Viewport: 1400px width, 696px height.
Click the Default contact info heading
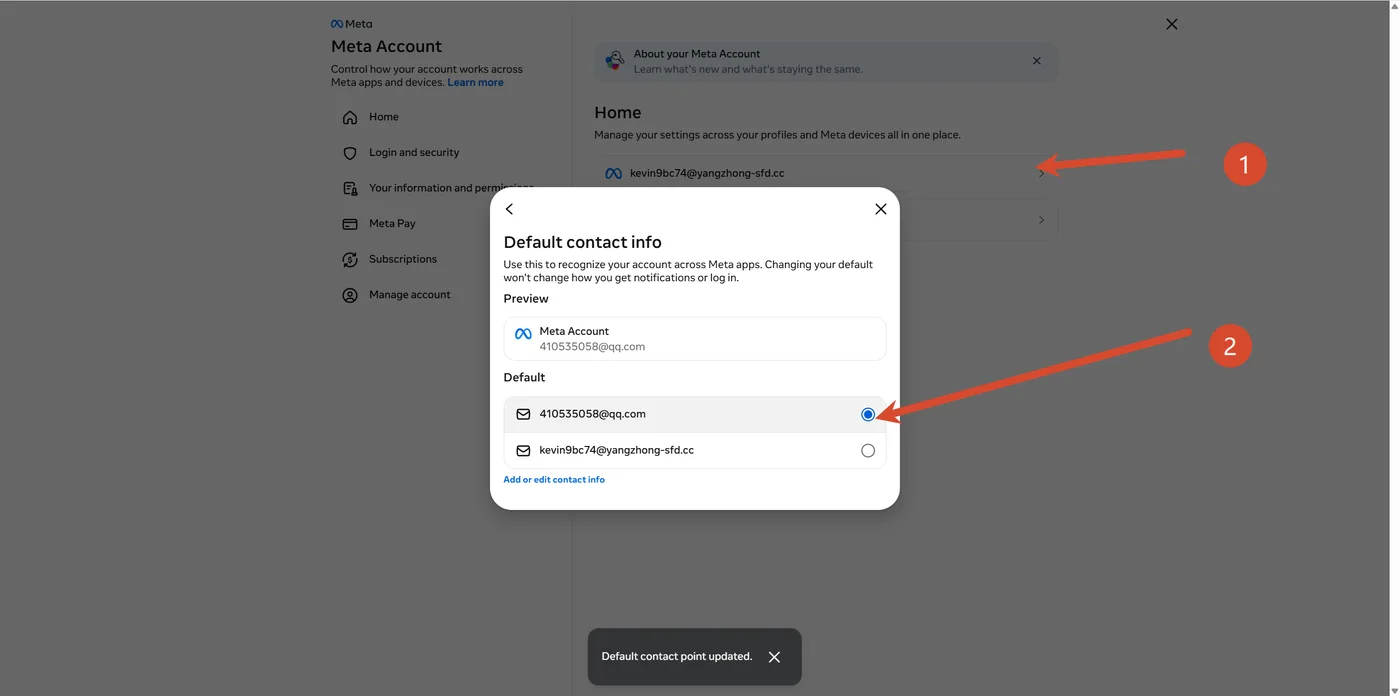[x=583, y=242]
